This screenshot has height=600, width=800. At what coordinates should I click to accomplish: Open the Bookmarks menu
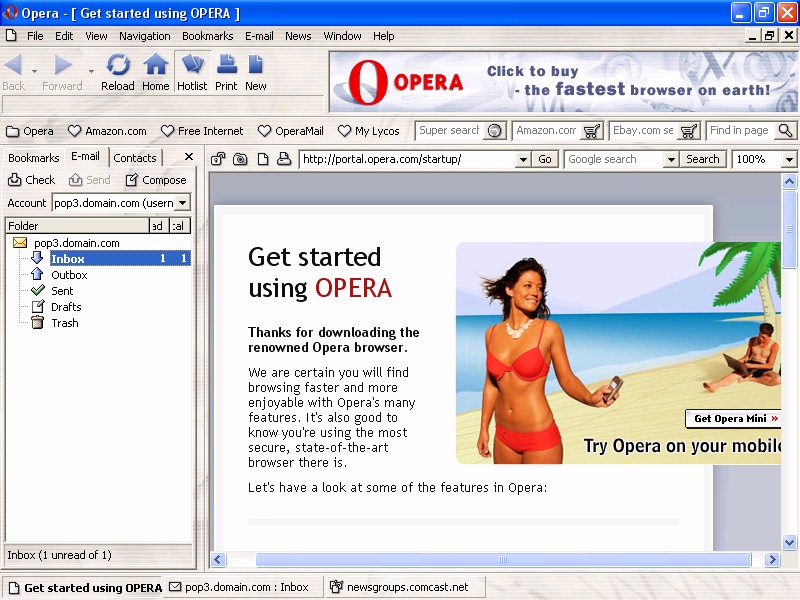(208, 36)
